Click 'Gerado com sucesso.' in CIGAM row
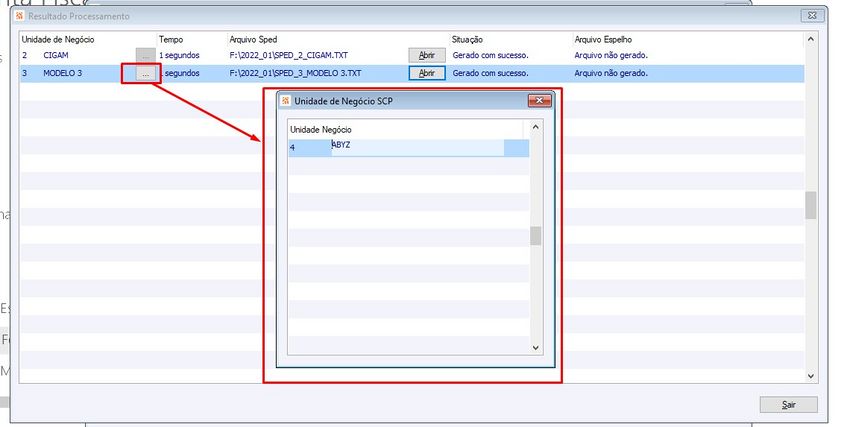This screenshot has height=427, width=850. (x=490, y=55)
